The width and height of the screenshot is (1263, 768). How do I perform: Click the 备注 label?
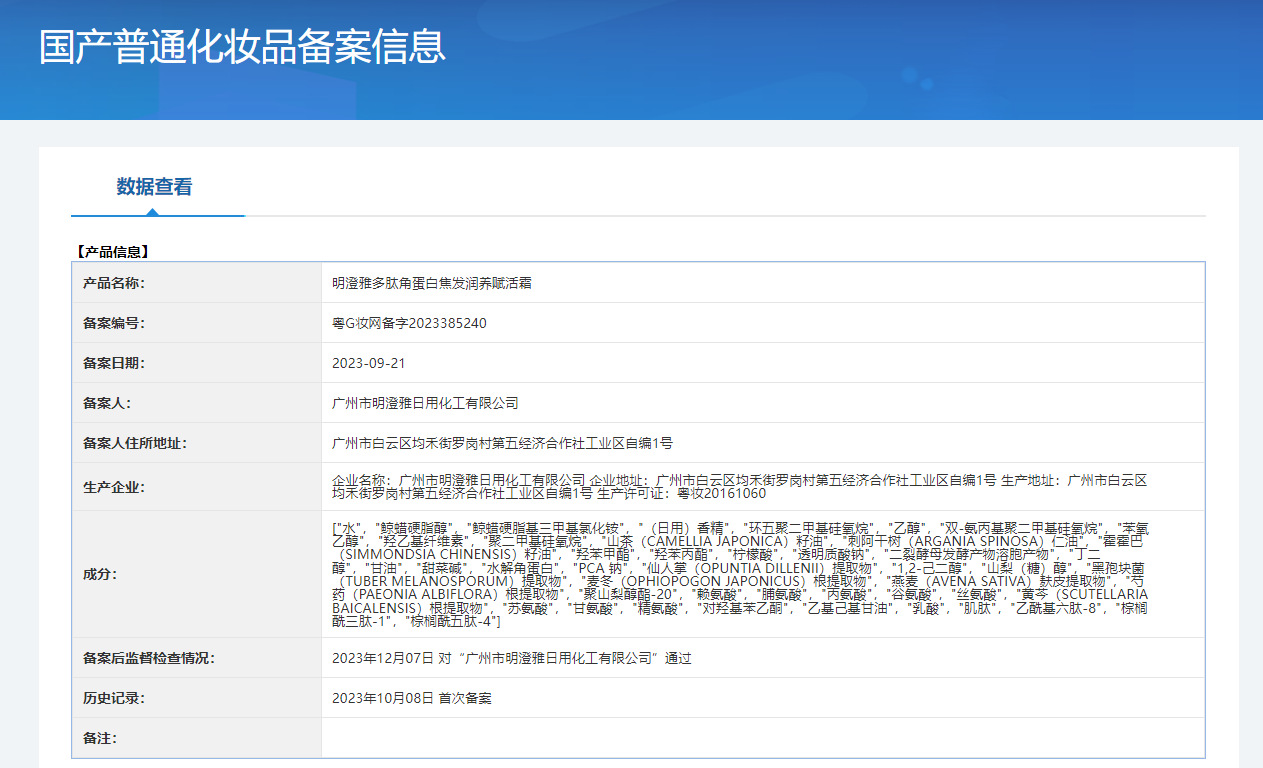pyautogui.click(x=100, y=738)
